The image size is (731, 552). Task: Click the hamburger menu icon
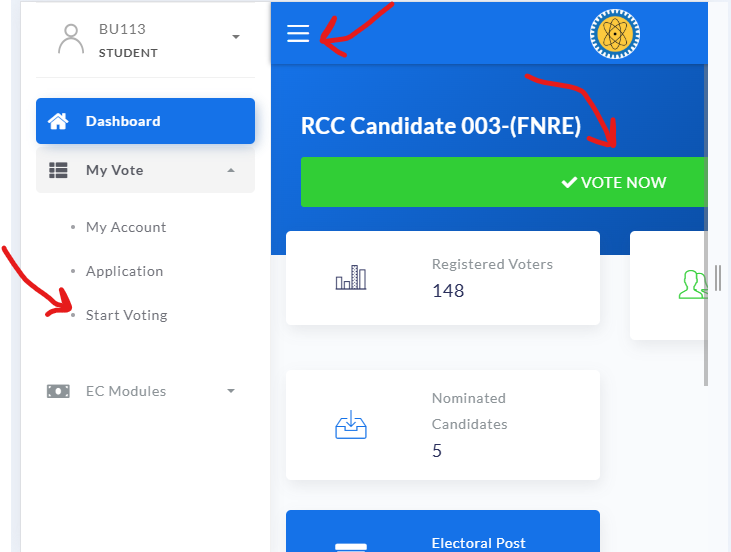point(298,34)
